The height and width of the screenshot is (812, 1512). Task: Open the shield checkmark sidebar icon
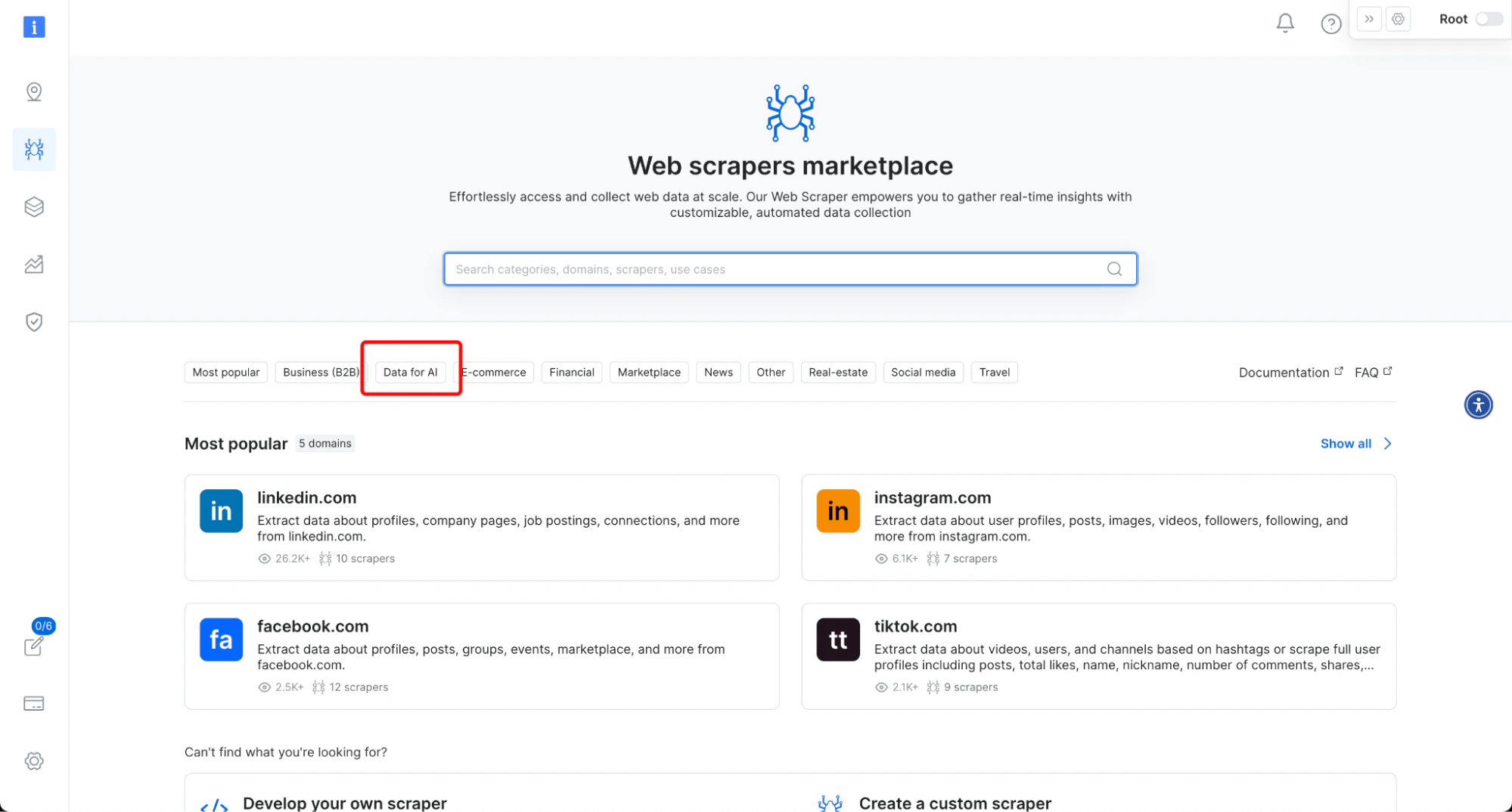coord(34,322)
